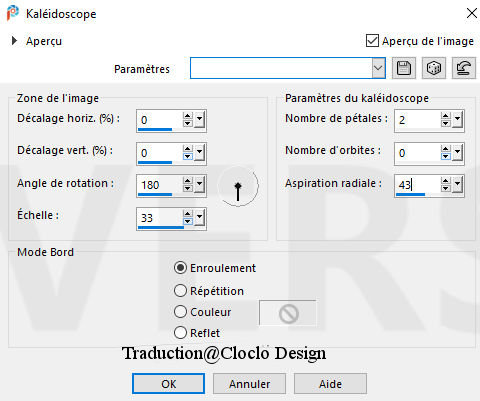Open Décalage horiz. slider dropdown arrow
The height and width of the screenshot is (401, 480).
(x=199, y=119)
